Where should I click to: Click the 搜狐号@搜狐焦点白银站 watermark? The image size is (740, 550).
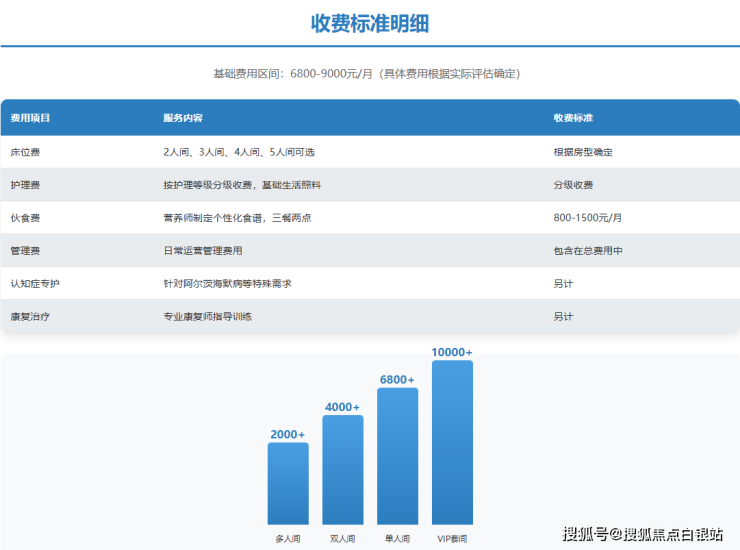[x=642, y=534]
